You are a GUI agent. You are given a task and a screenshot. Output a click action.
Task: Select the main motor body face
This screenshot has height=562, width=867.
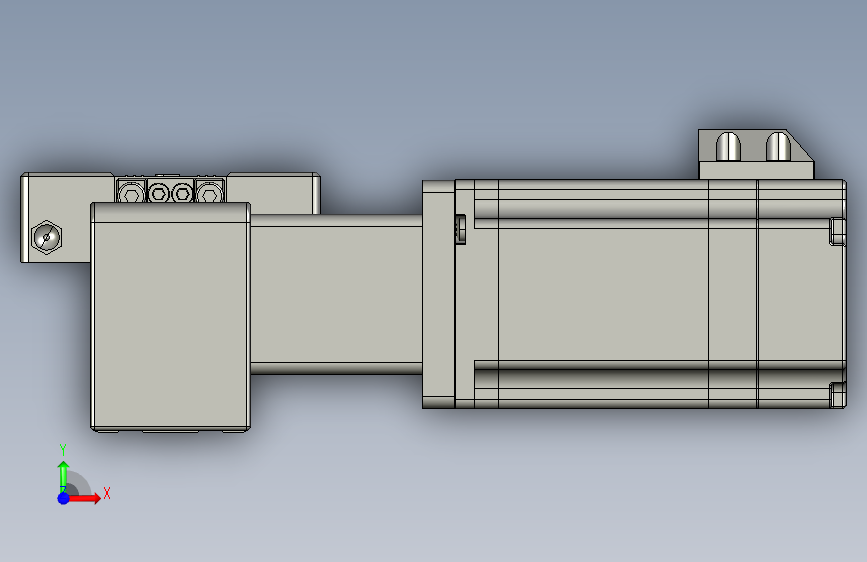(x=603, y=294)
